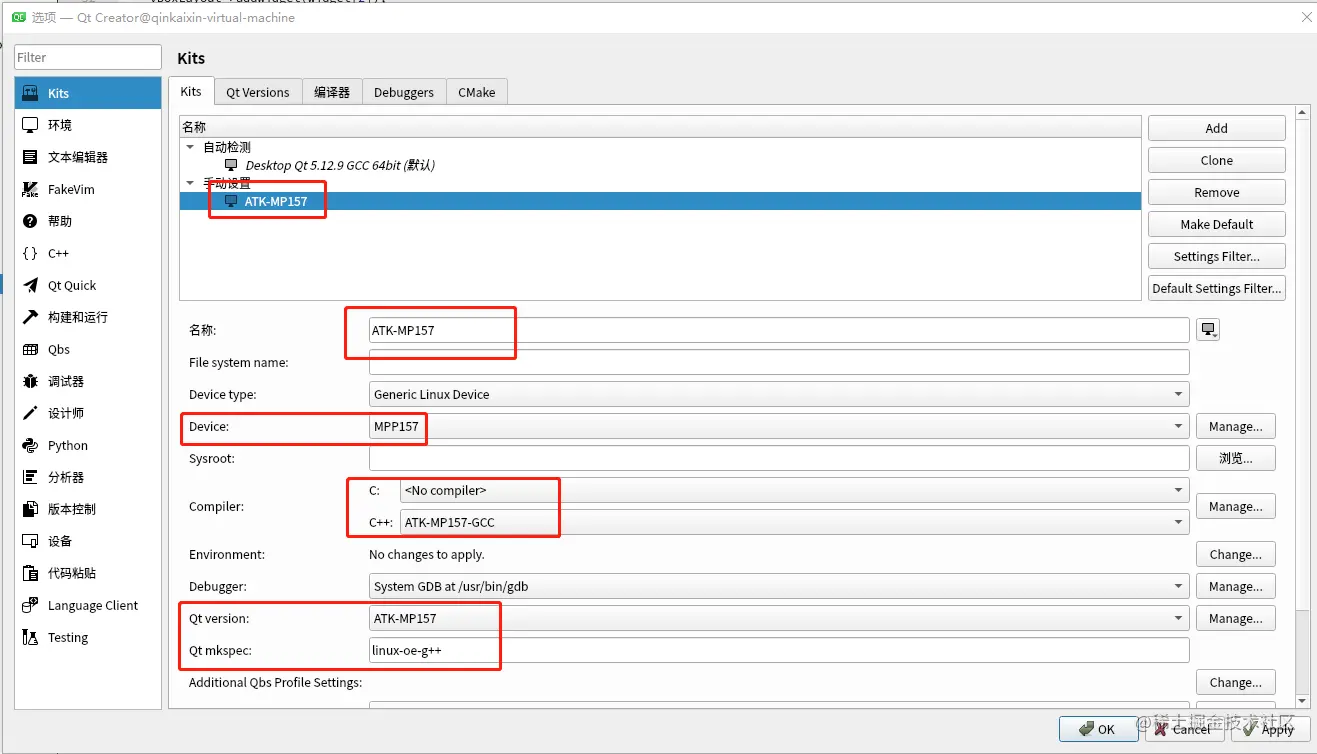Open the C compiler dropdown

click(x=794, y=490)
